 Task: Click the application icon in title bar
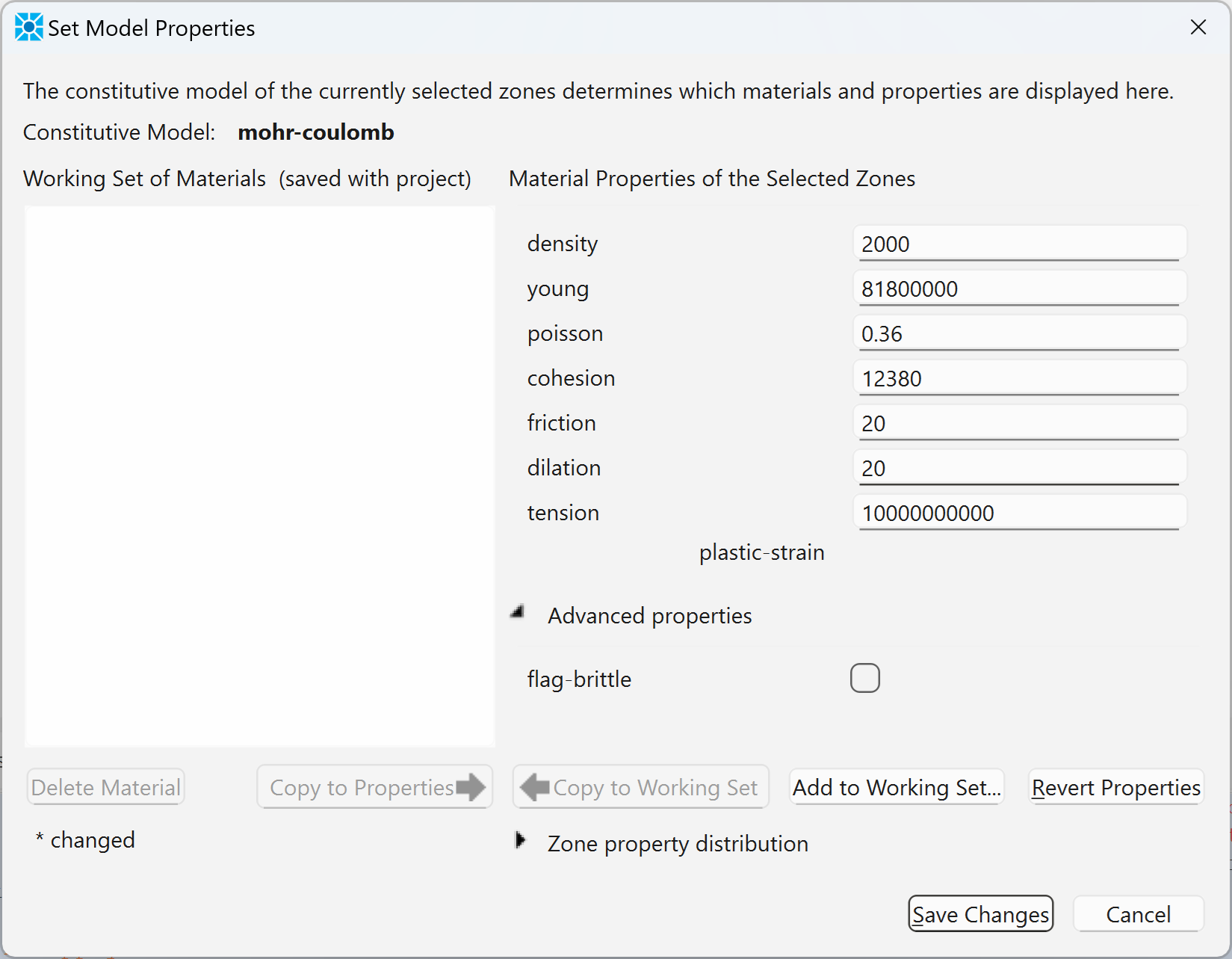coord(28,28)
